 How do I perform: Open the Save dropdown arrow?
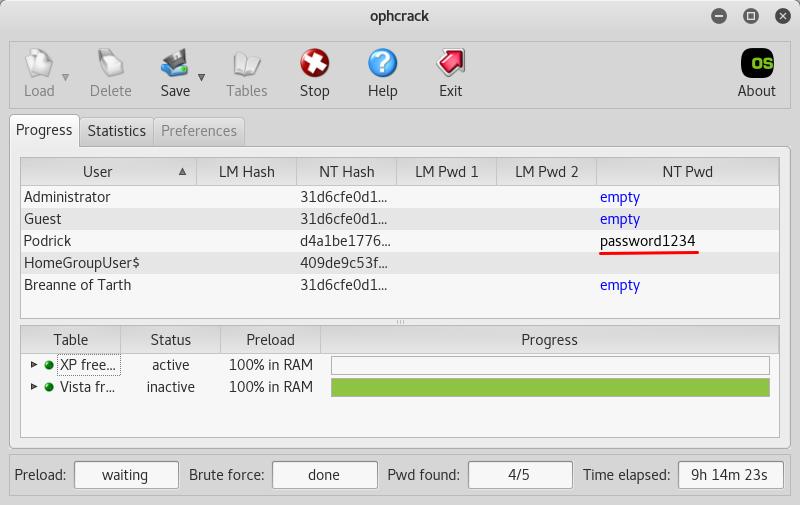click(202, 78)
